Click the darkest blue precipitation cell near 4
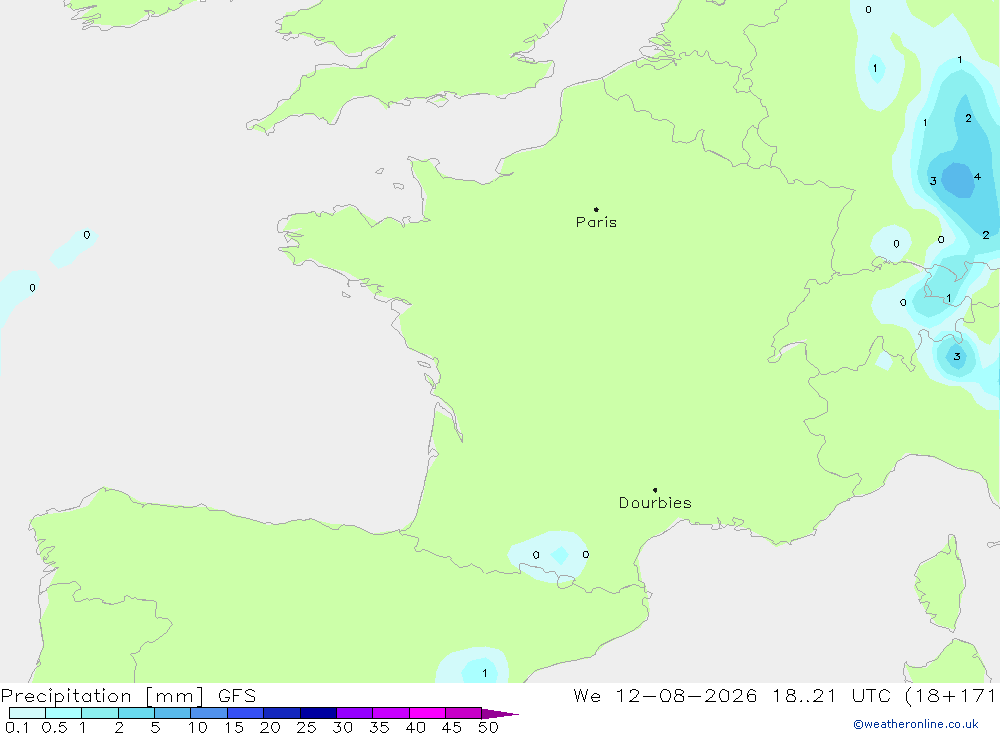 tap(958, 180)
